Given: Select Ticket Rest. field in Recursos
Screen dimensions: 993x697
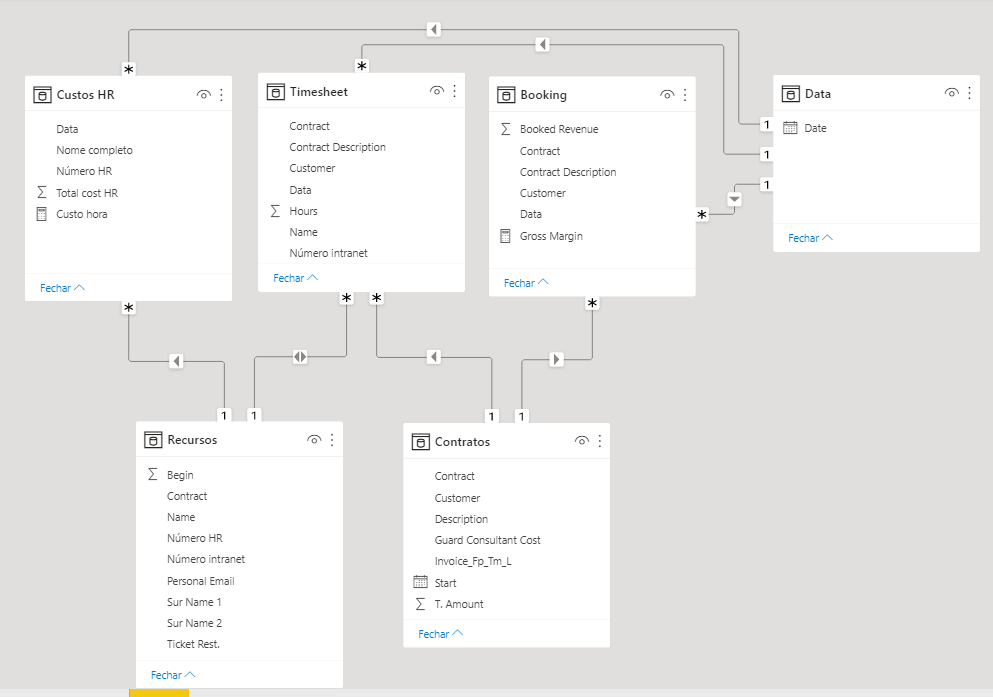Looking at the screenshot, I should (193, 644).
